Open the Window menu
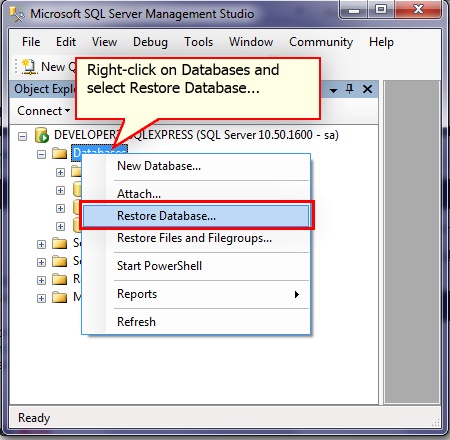 [x=251, y=42]
